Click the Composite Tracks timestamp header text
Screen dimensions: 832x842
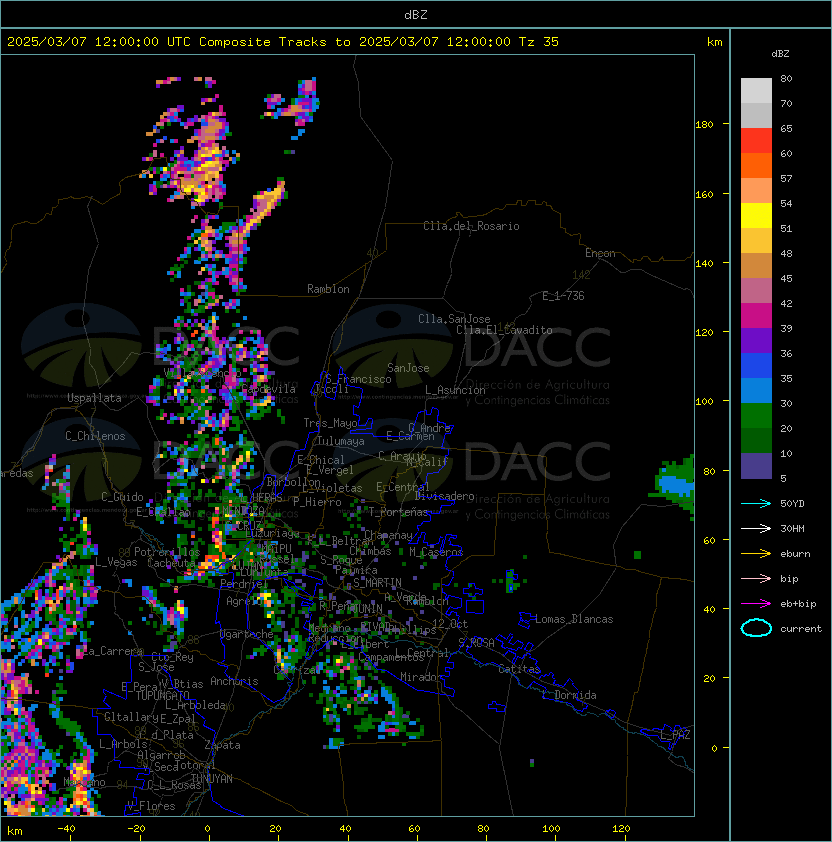pyautogui.click(x=283, y=42)
